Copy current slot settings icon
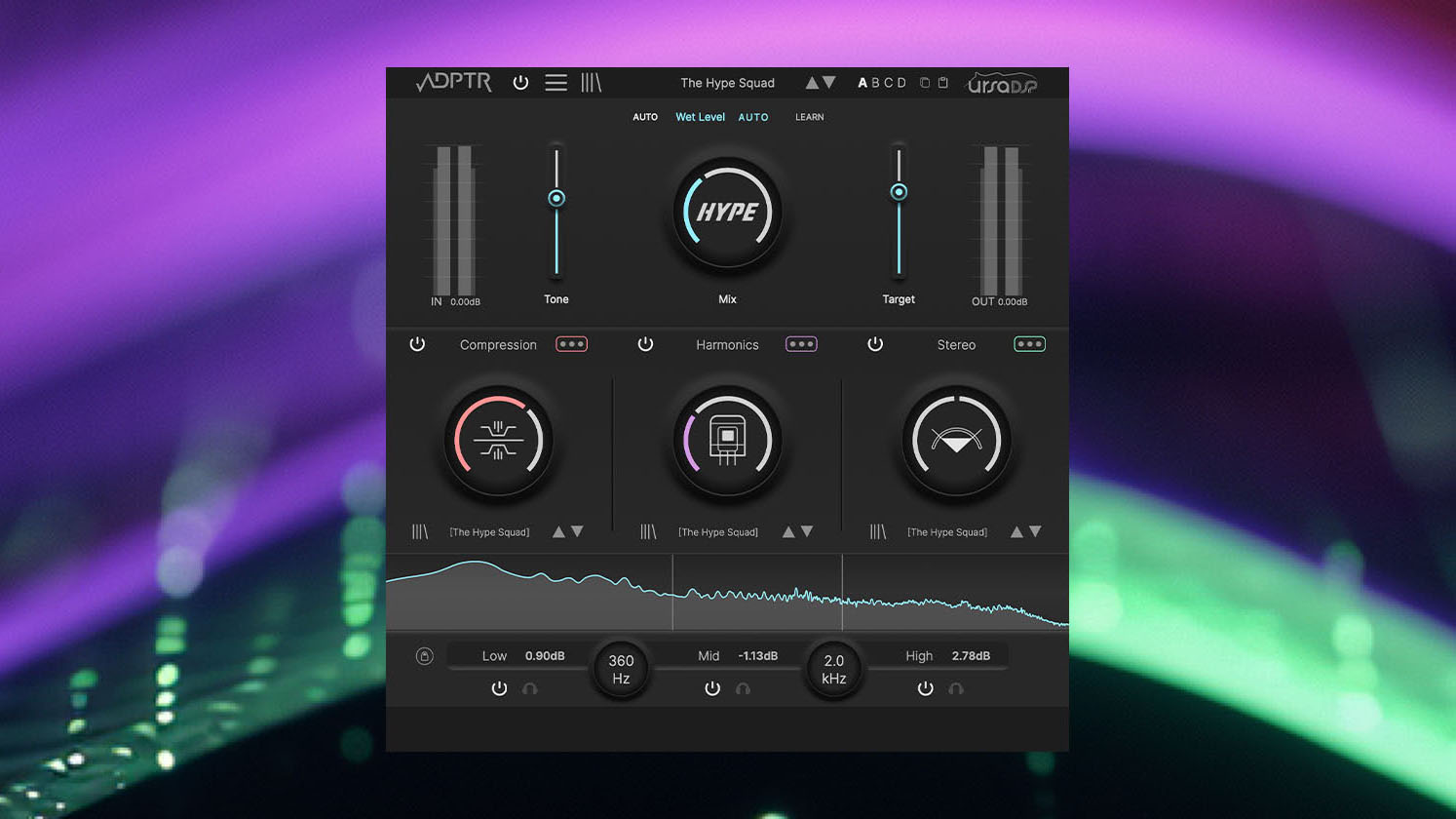Viewport: 1456px width, 819px height. click(x=925, y=83)
